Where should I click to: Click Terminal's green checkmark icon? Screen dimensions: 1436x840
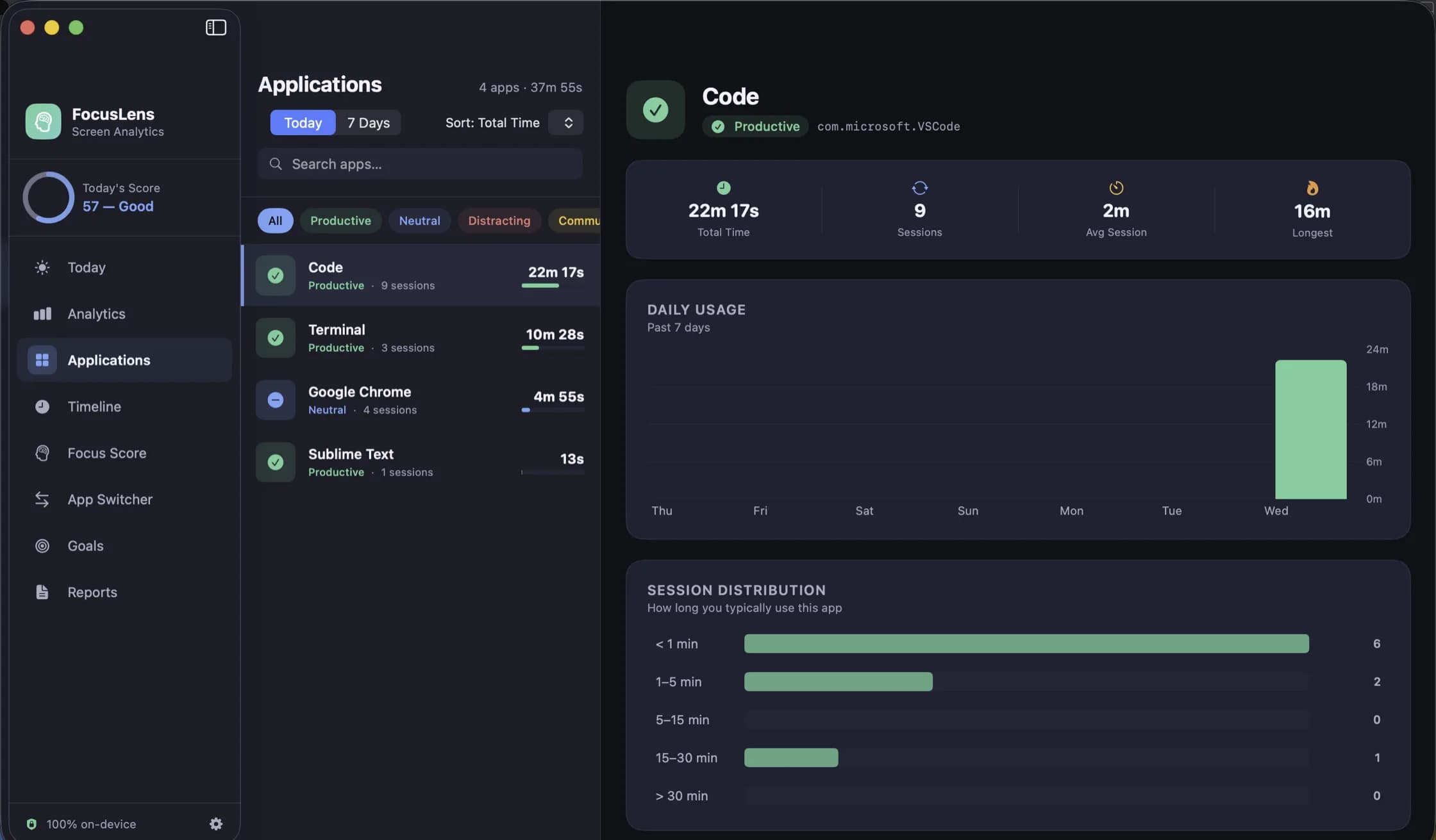(x=276, y=338)
